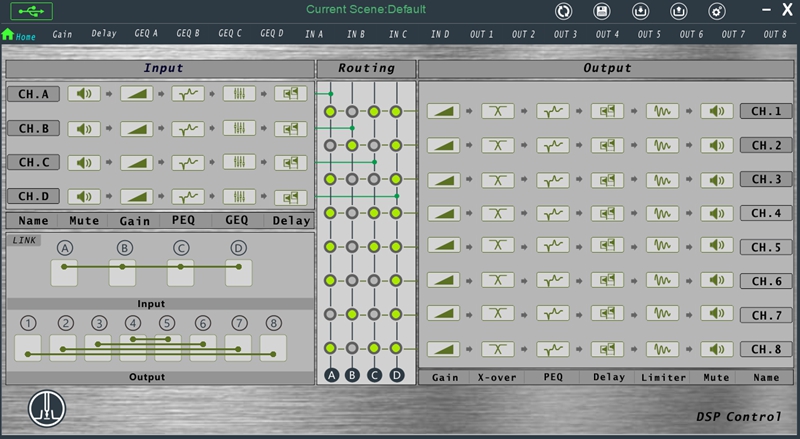The height and width of the screenshot is (439, 800).
Task: Toggle the input link box under B
Action: tap(123, 271)
